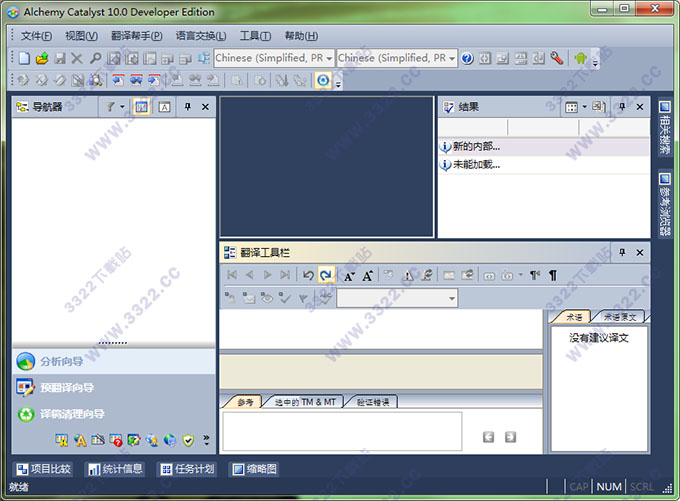680x501 pixels.
Task: Open the Project Compare (项目比较) pane
Action: point(43,469)
